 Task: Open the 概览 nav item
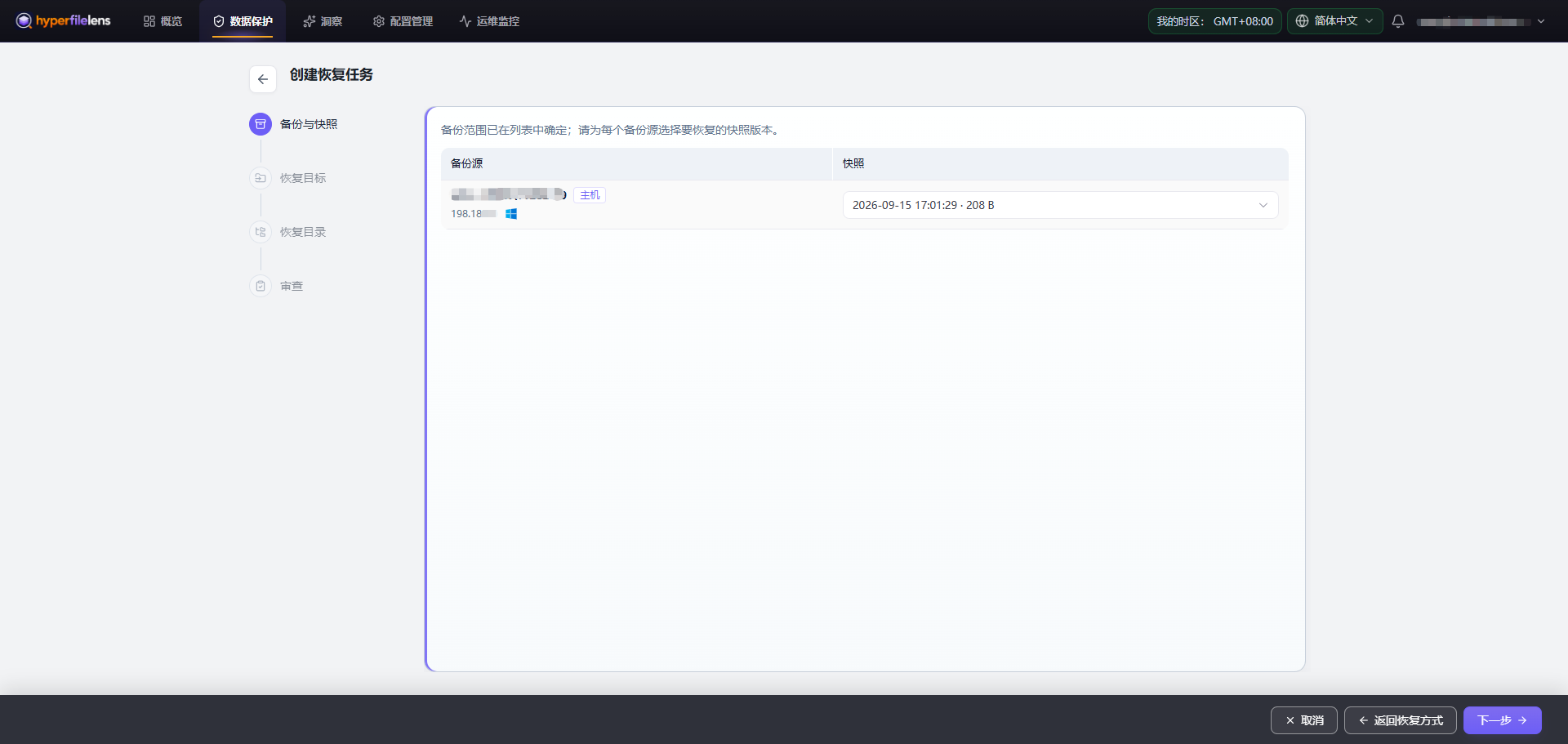coord(163,21)
